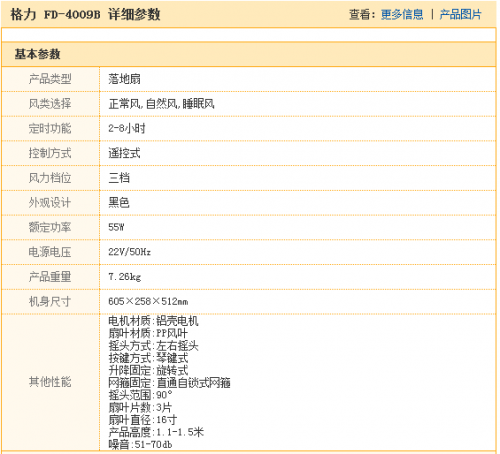Select the title 格力 FD-4009B 详细参数
This screenshot has width=500, height=454.
click(x=85, y=14)
